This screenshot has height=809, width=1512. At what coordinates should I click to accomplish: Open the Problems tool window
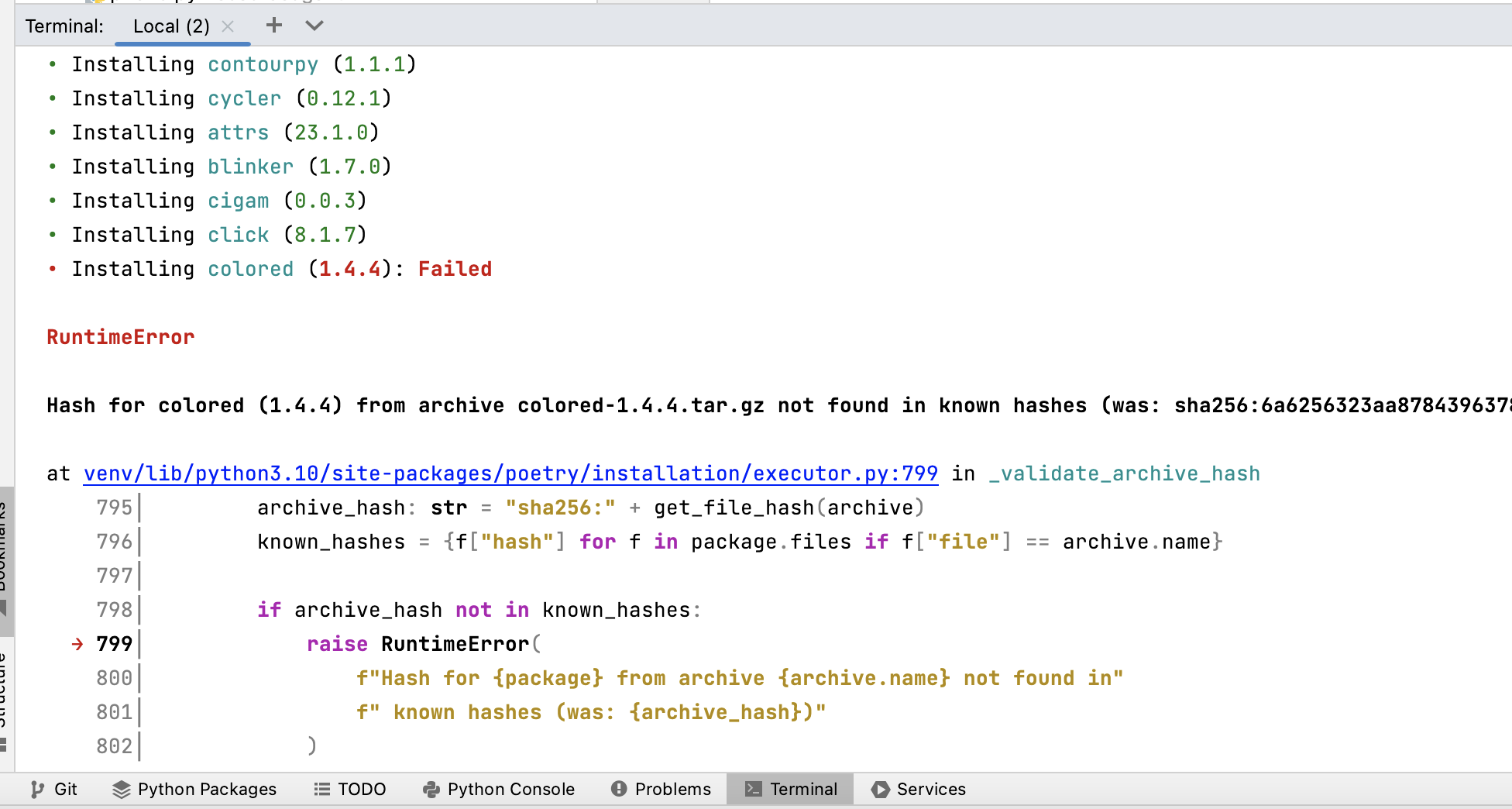[661, 789]
